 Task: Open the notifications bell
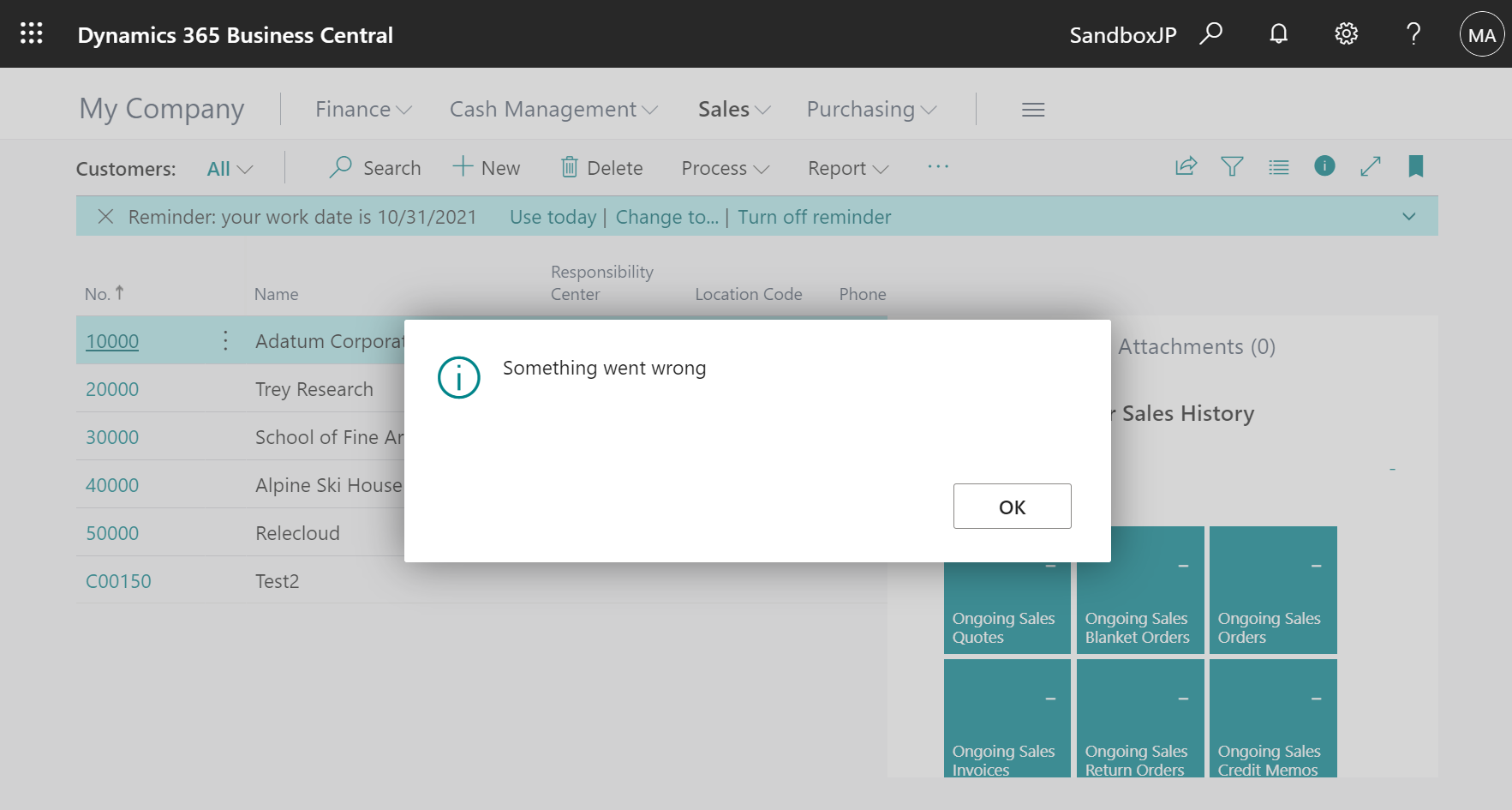[x=1278, y=33]
